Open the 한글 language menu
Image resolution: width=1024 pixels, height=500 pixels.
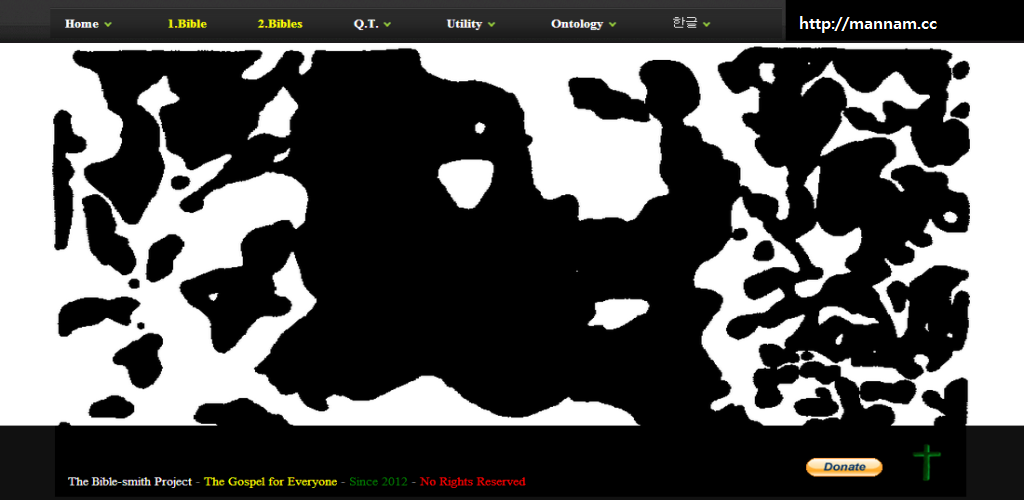point(684,23)
